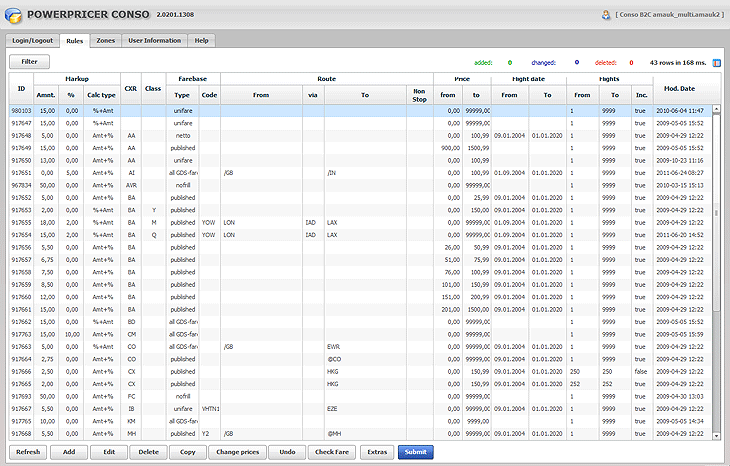
Task: Select row with ID 917655
Action: 361,223
